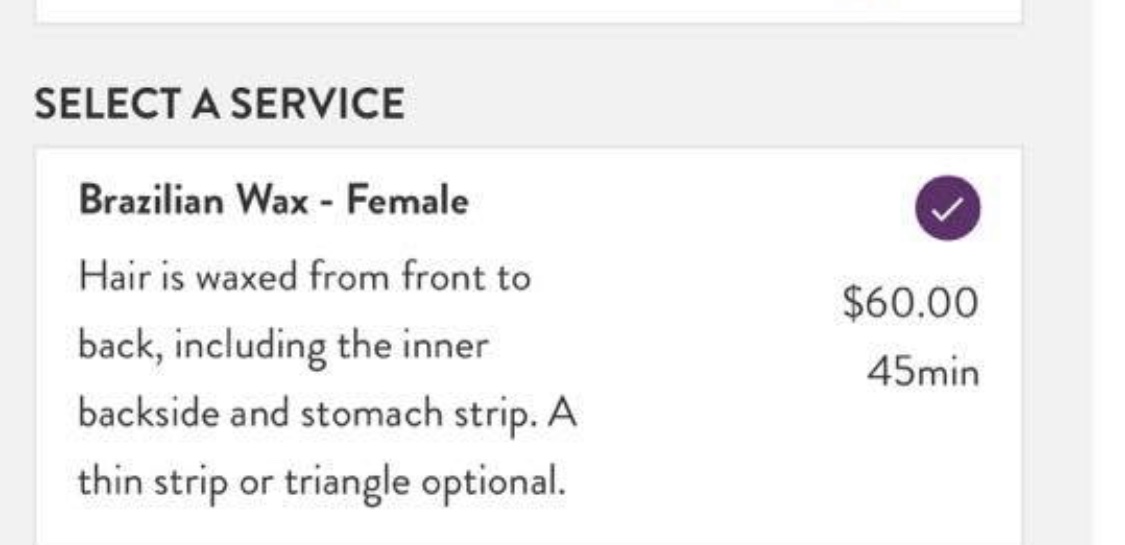Select the Brazilian Wax - Female title

point(273,203)
